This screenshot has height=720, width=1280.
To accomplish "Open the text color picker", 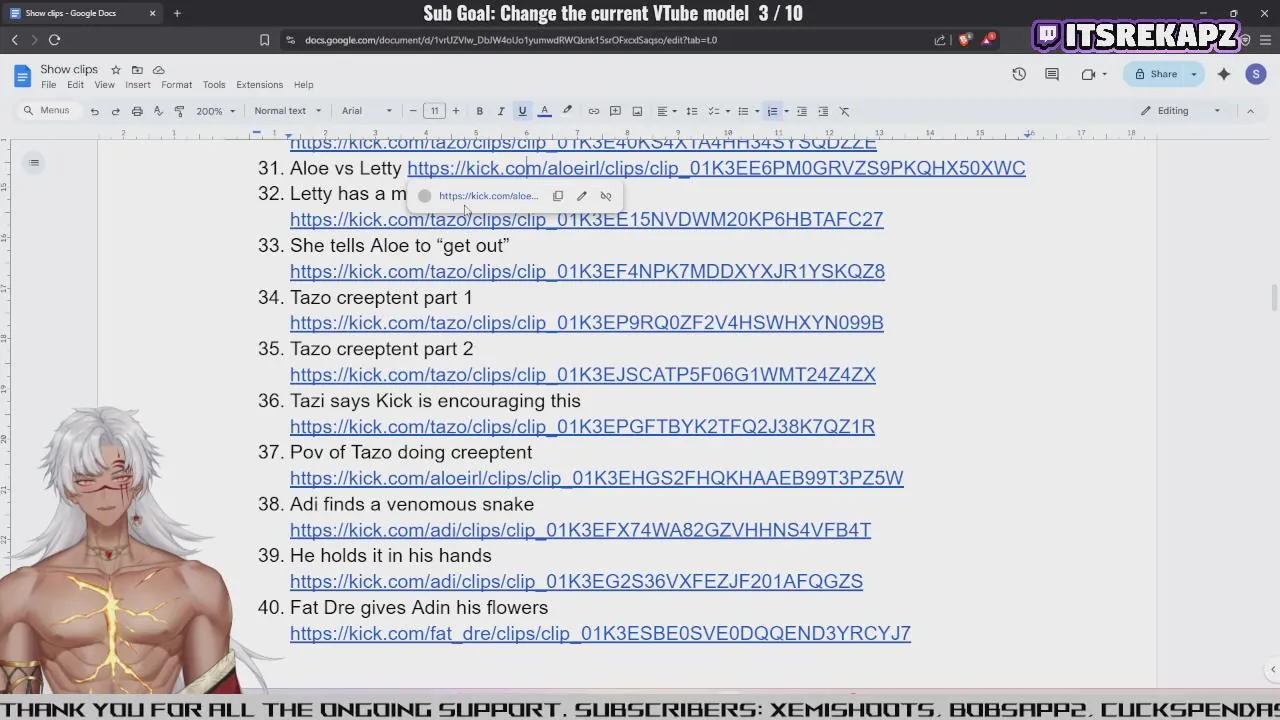I will [544, 111].
